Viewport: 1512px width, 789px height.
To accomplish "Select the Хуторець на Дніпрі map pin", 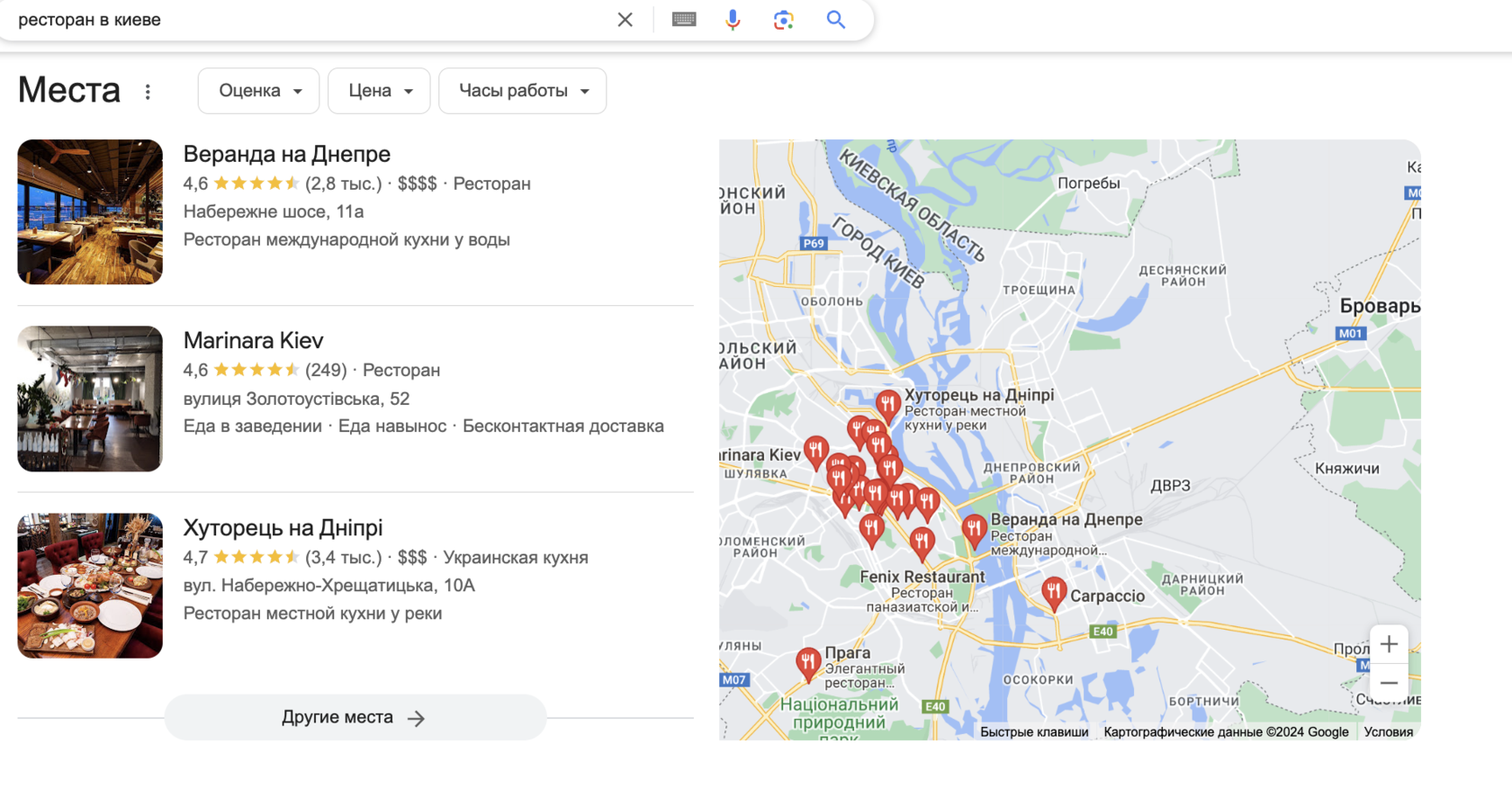I will [x=887, y=406].
